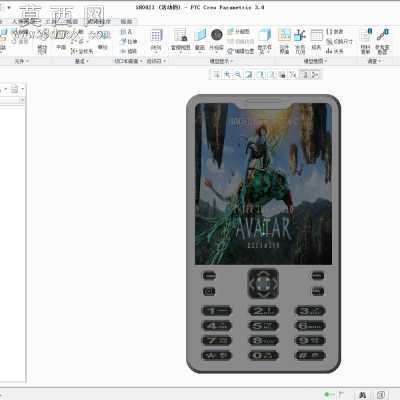Open the 族表 family table
400x400 pixels.
point(316,40)
